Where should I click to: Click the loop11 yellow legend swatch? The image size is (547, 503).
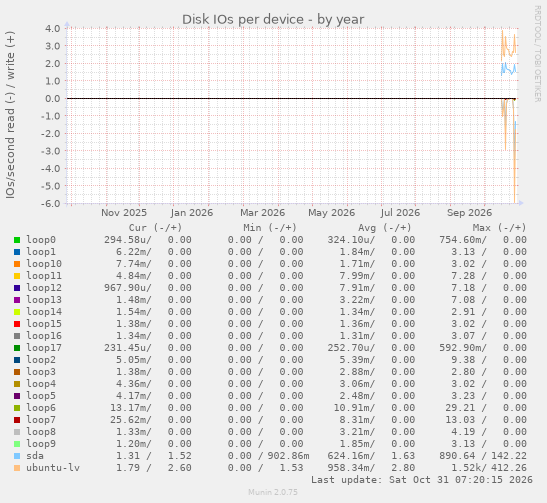tap(17, 276)
